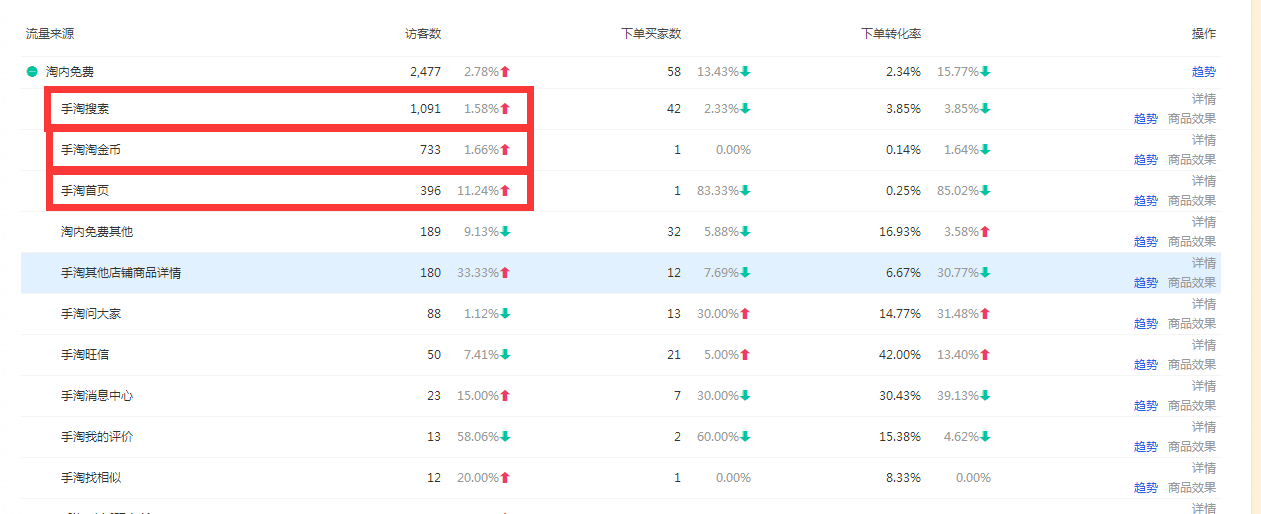Click red up arrow next to 手淘首页 11.24%

[505, 191]
